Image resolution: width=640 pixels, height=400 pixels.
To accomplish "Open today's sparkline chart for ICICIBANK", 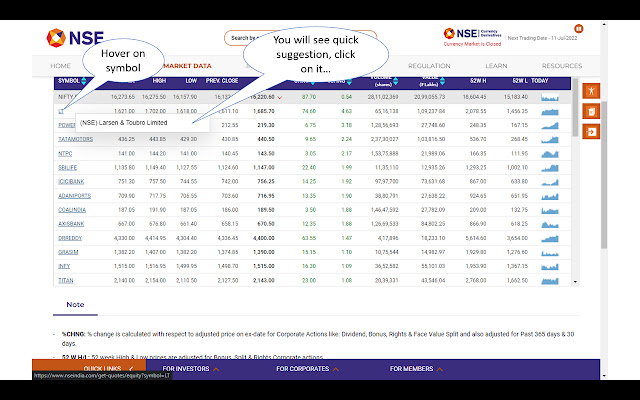I will [549, 182].
